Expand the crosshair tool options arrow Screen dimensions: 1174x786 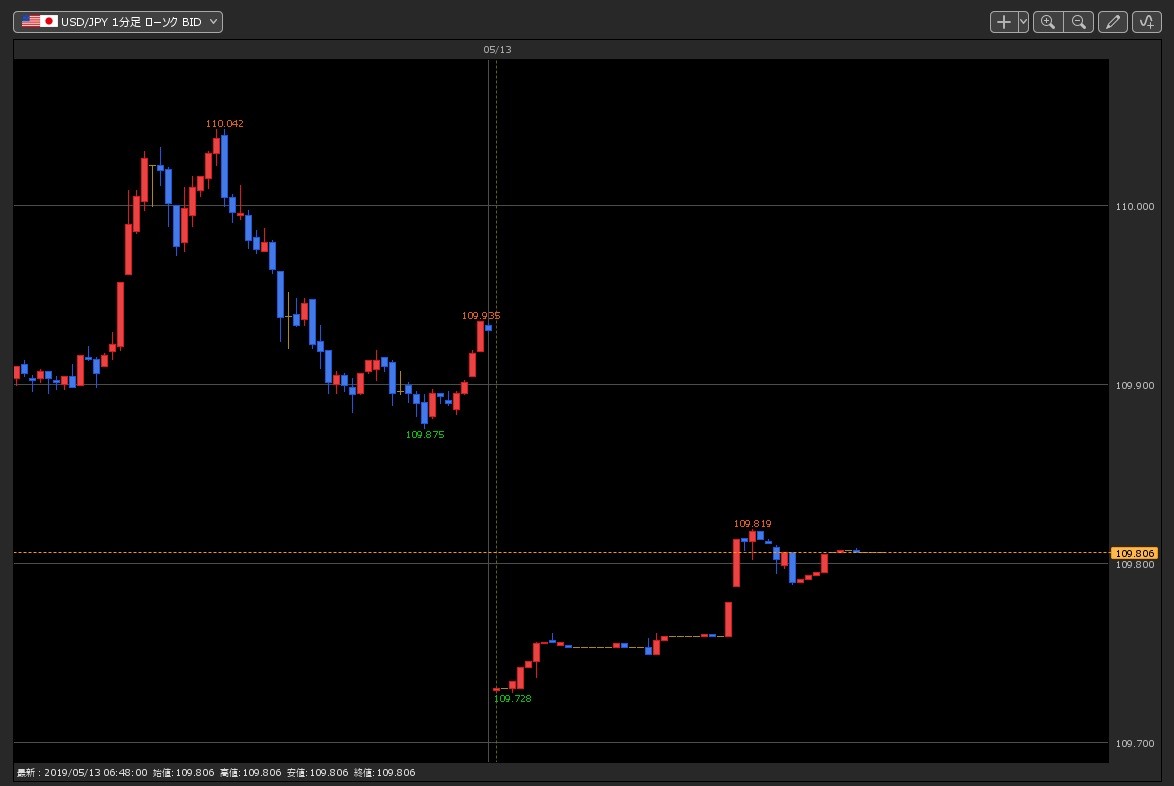(x=1023, y=22)
